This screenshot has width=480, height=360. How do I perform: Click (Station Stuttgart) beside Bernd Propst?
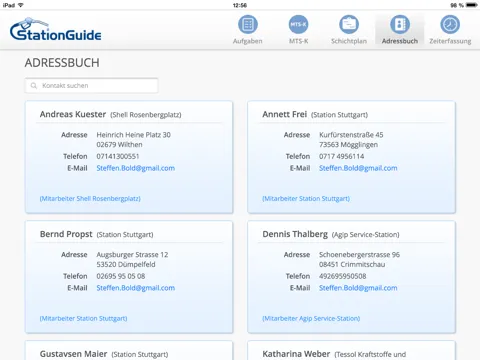(125, 235)
